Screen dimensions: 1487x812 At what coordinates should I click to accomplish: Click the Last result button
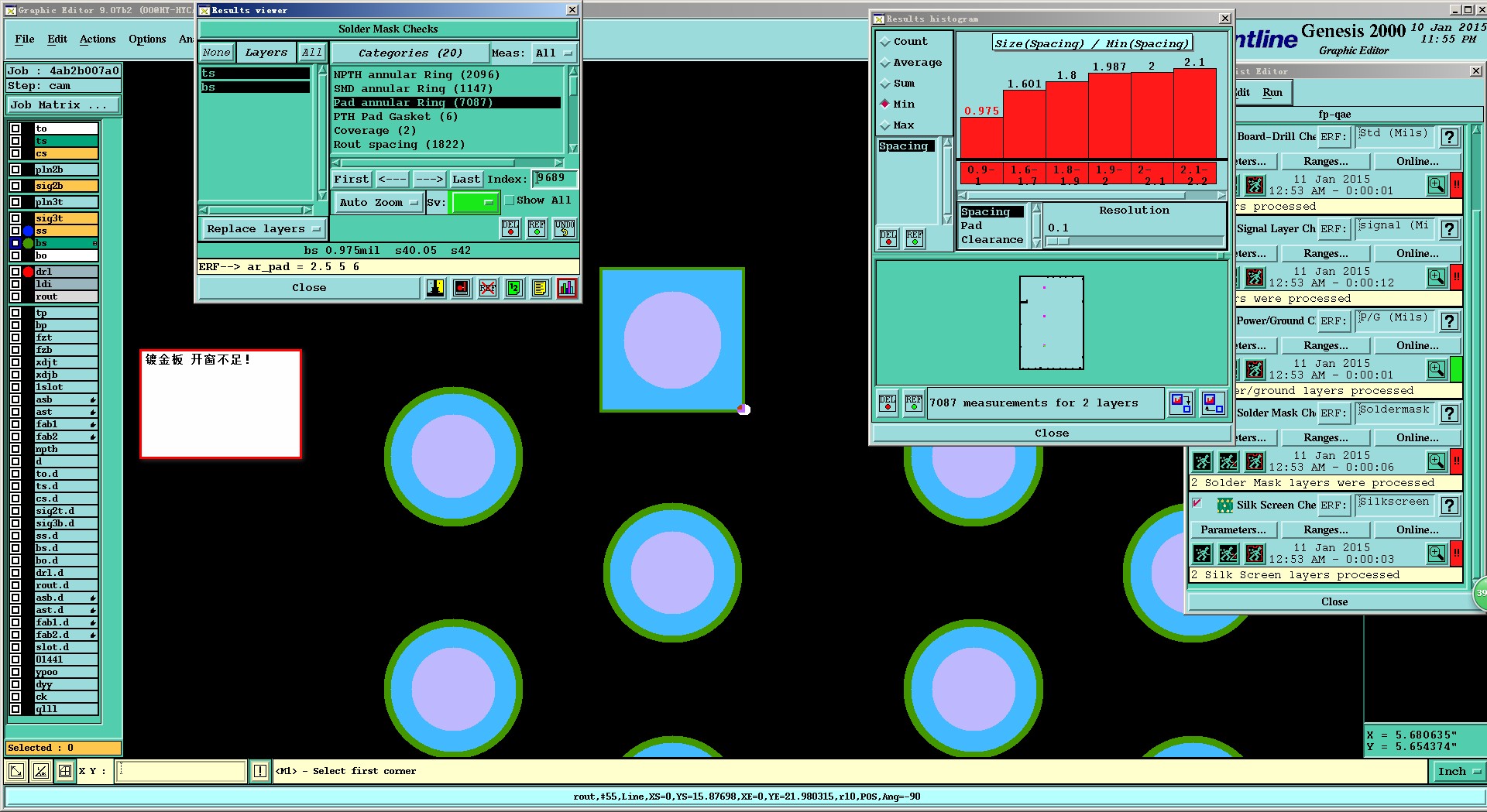[466, 180]
